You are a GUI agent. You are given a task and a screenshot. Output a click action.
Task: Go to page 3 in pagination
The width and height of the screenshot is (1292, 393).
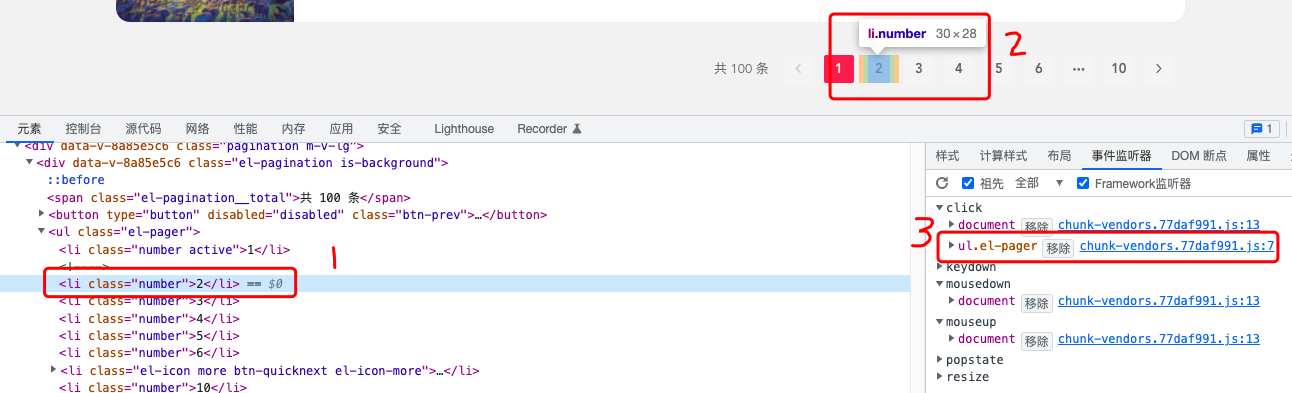tap(919, 69)
